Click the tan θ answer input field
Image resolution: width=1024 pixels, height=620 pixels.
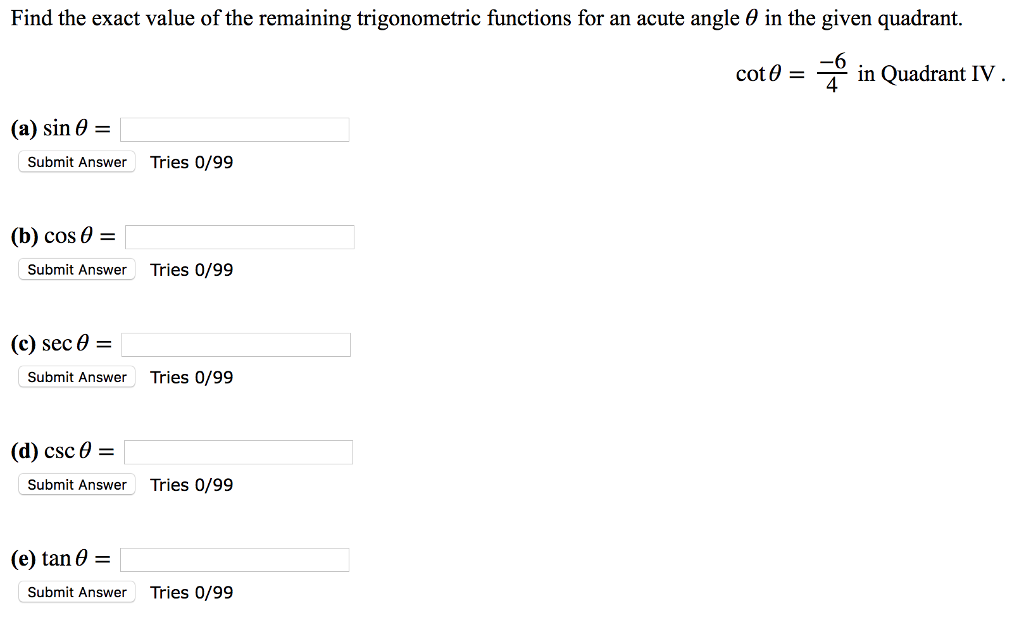click(234, 559)
